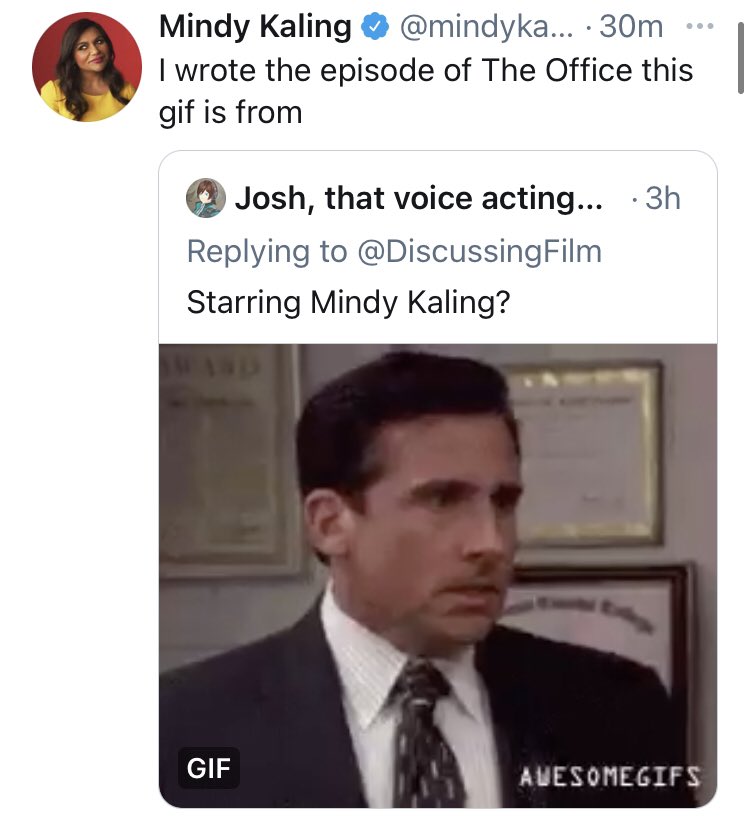Click the Mindy Kaling display name

pyautogui.click(x=255, y=28)
